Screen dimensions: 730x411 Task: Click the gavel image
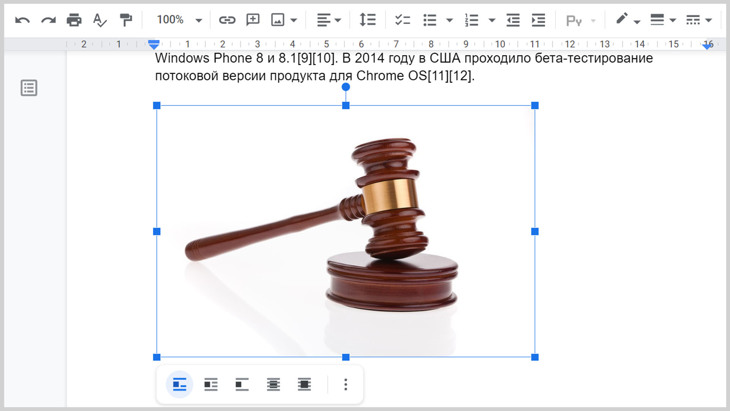click(345, 231)
